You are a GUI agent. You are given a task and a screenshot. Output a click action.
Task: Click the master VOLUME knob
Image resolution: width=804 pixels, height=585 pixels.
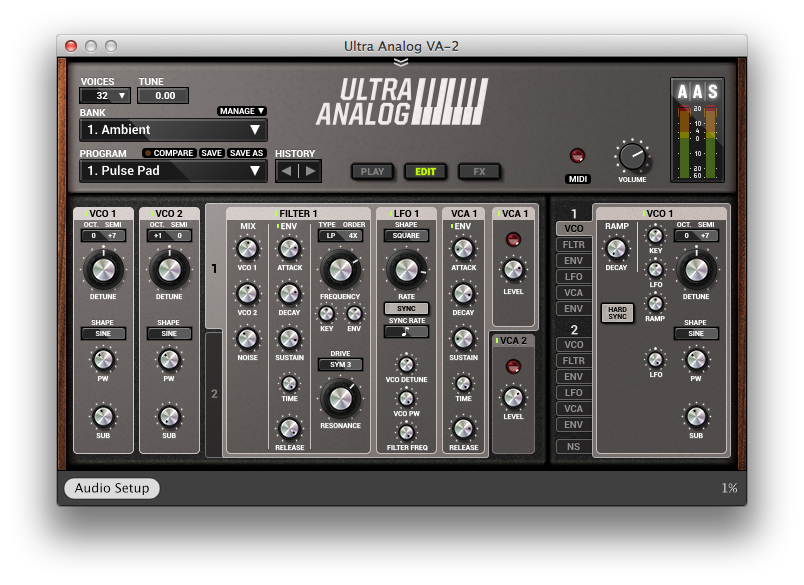click(632, 156)
